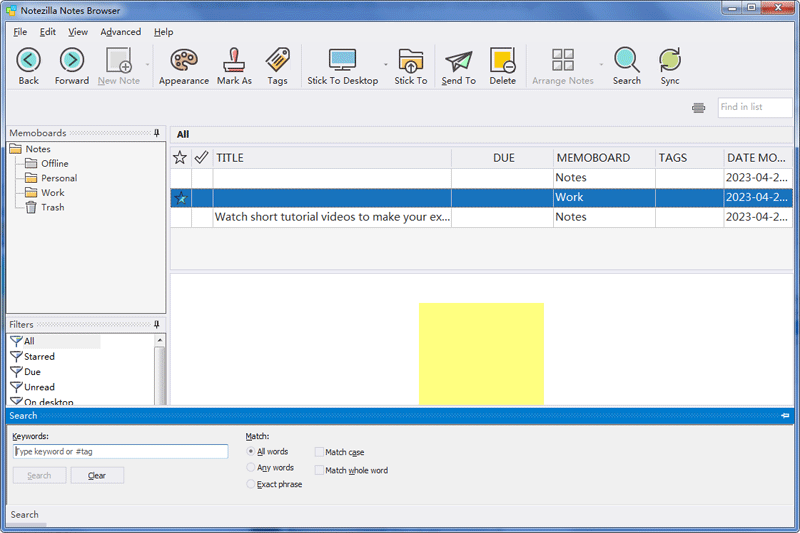Open the New Note dropdown arrow
Image resolution: width=800 pixels, height=533 pixels.
click(147, 64)
